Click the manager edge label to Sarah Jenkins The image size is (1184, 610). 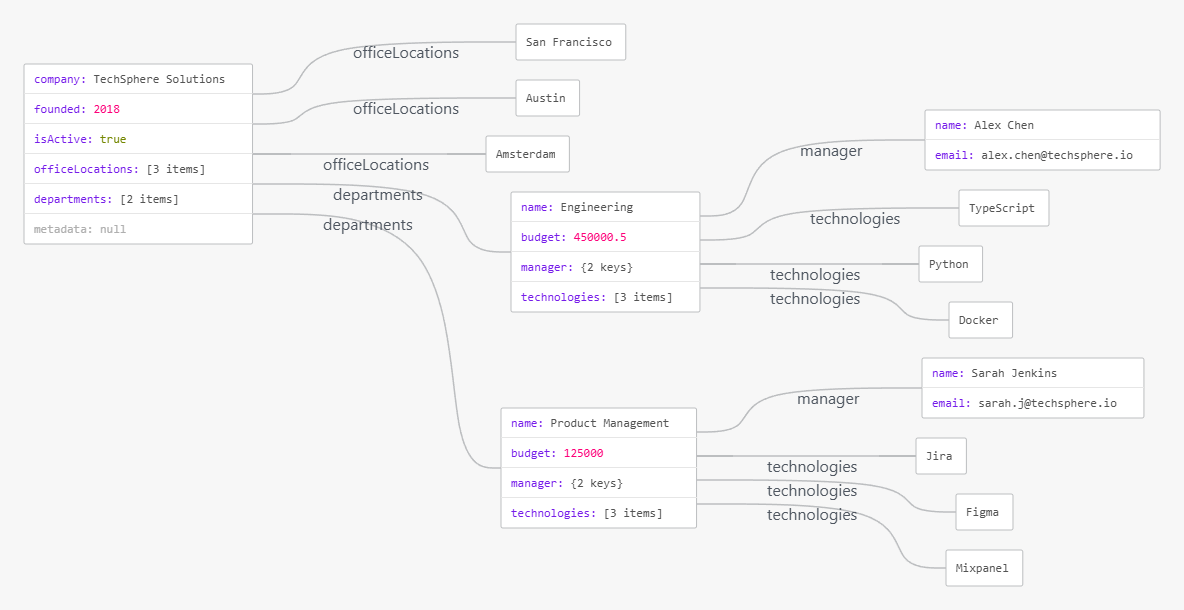pyautogui.click(x=828, y=399)
